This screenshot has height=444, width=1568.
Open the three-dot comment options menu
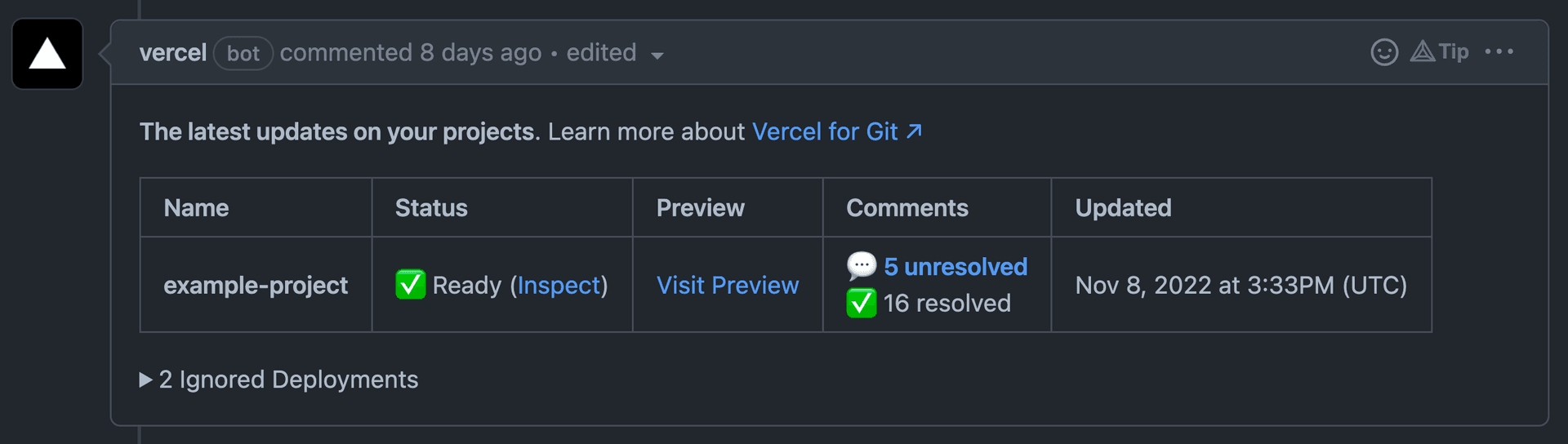[1499, 52]
